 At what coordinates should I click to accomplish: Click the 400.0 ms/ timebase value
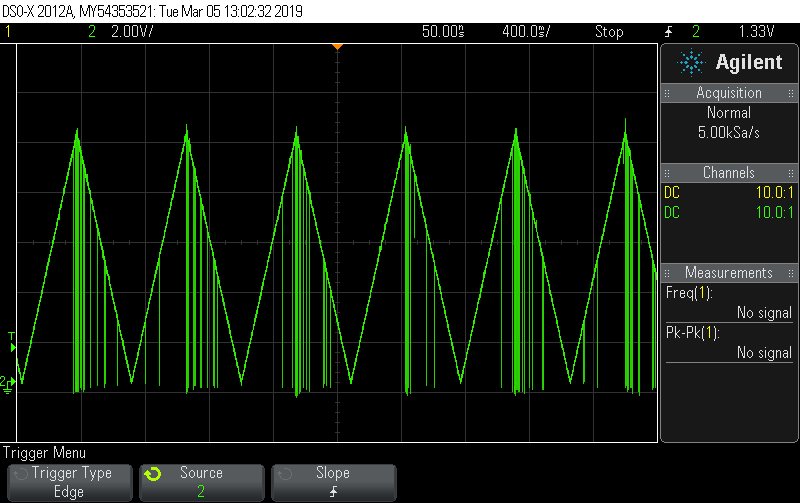(526, 32)
